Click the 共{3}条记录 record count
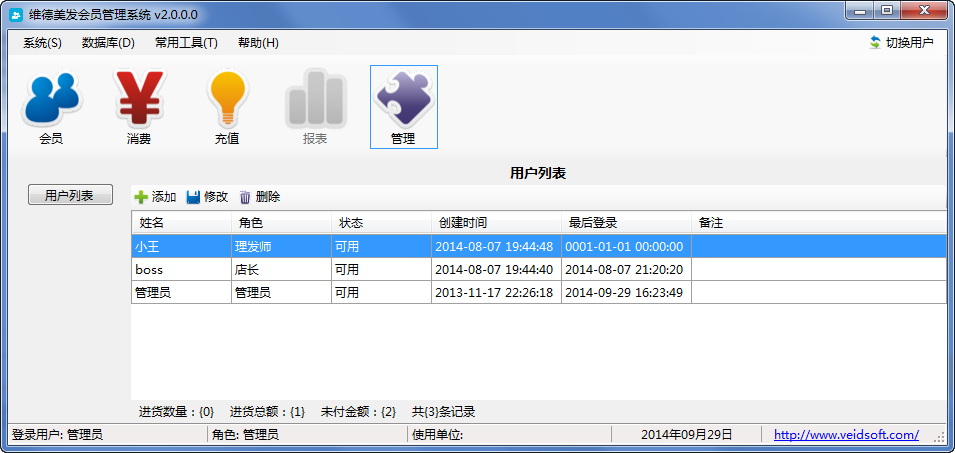Viewport: 955px width, 453px height. pos(443,412)
